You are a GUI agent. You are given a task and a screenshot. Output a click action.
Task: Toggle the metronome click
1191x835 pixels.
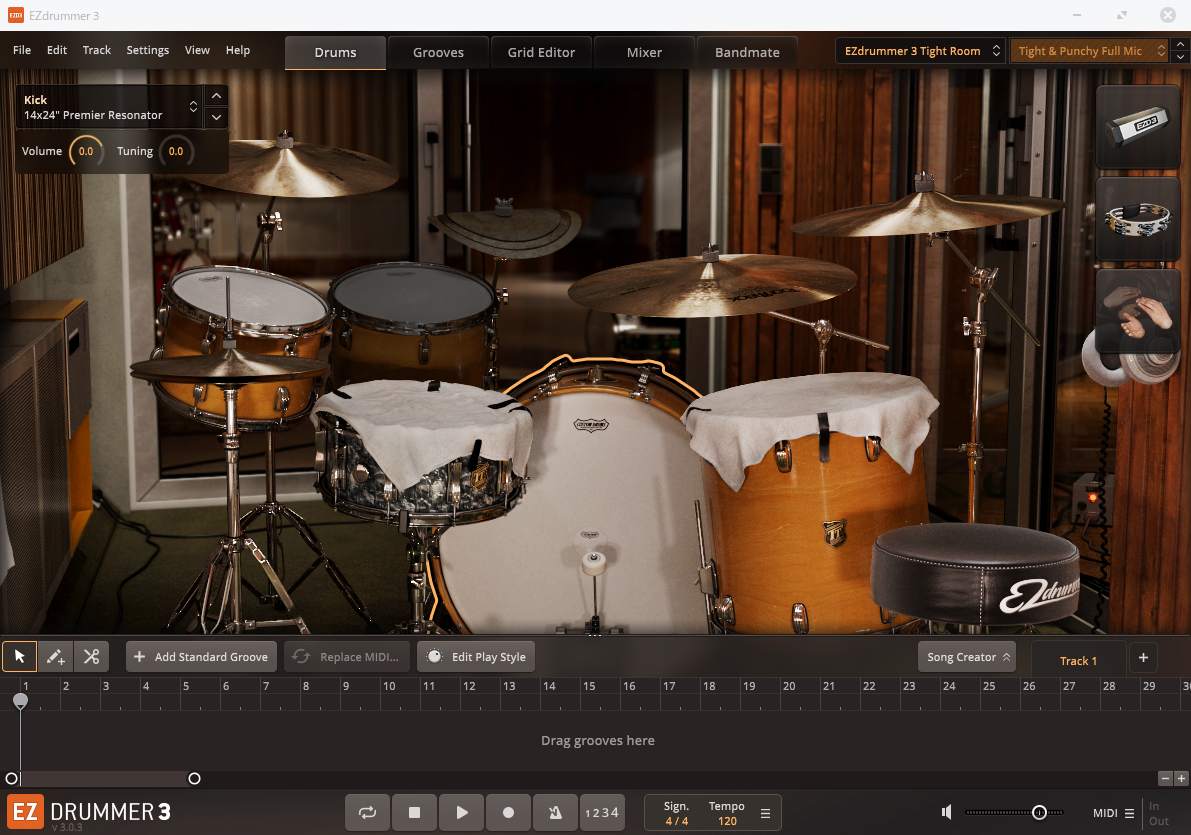click(x=554, y=813)
